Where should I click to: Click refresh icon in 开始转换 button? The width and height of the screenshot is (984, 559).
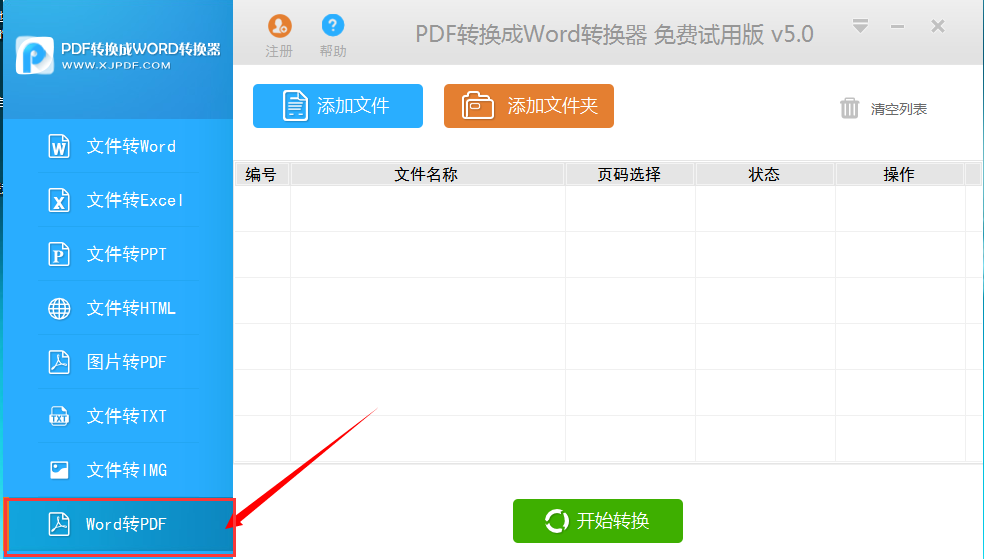(x=556, y=521)
